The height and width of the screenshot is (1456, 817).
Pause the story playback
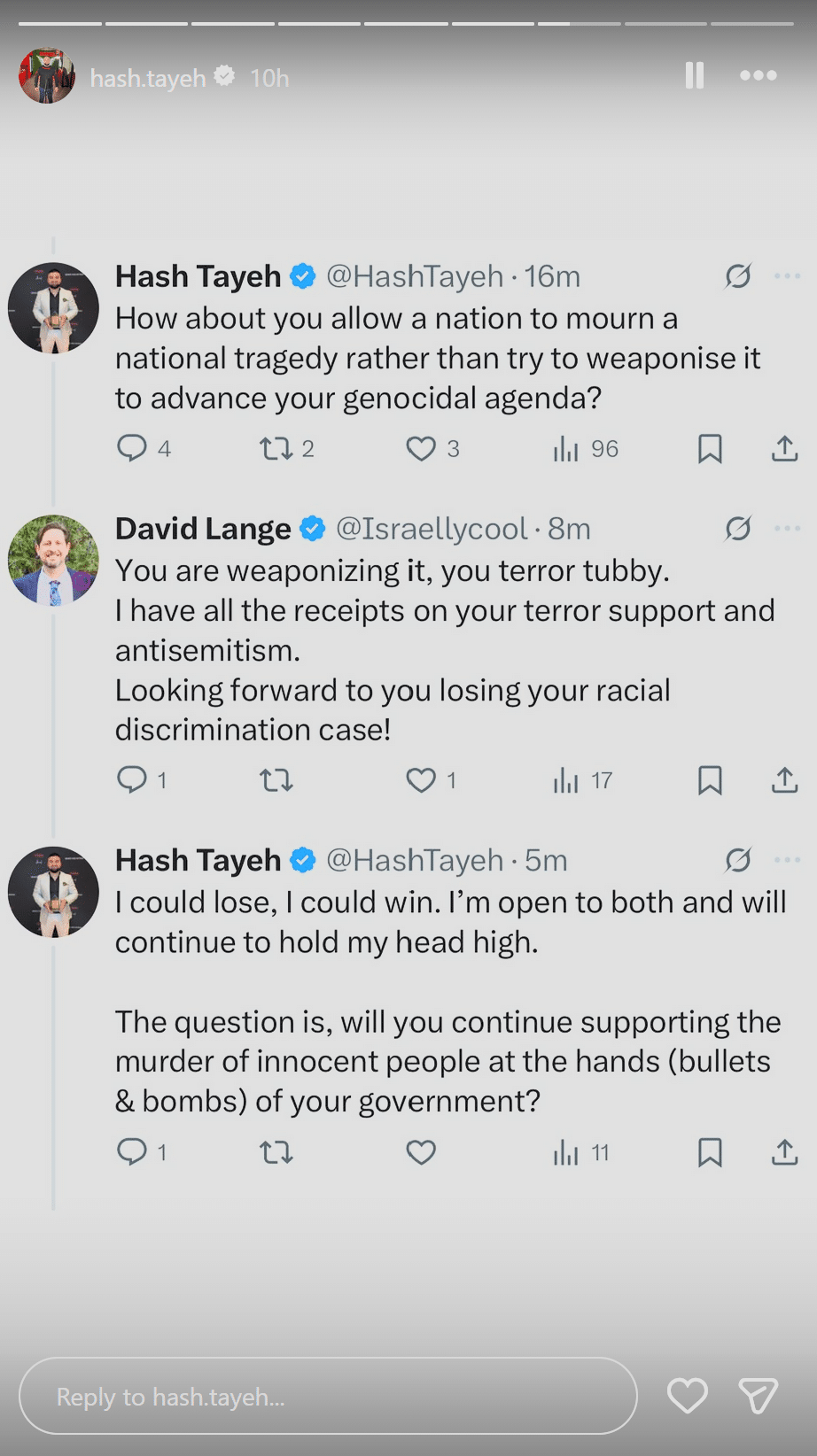[x=695, y=76]
